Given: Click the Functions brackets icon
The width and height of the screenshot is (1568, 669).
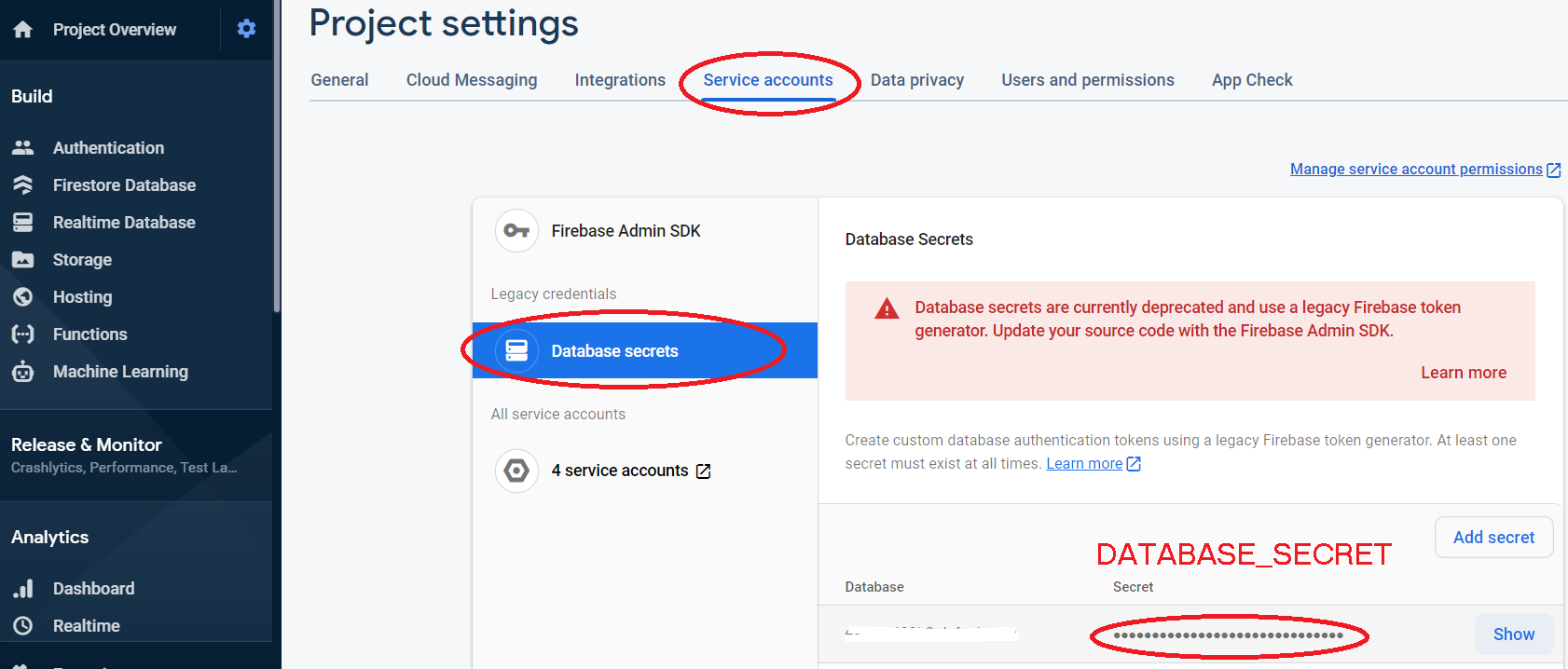Looking at the screenshot, I should coord(23,334).
